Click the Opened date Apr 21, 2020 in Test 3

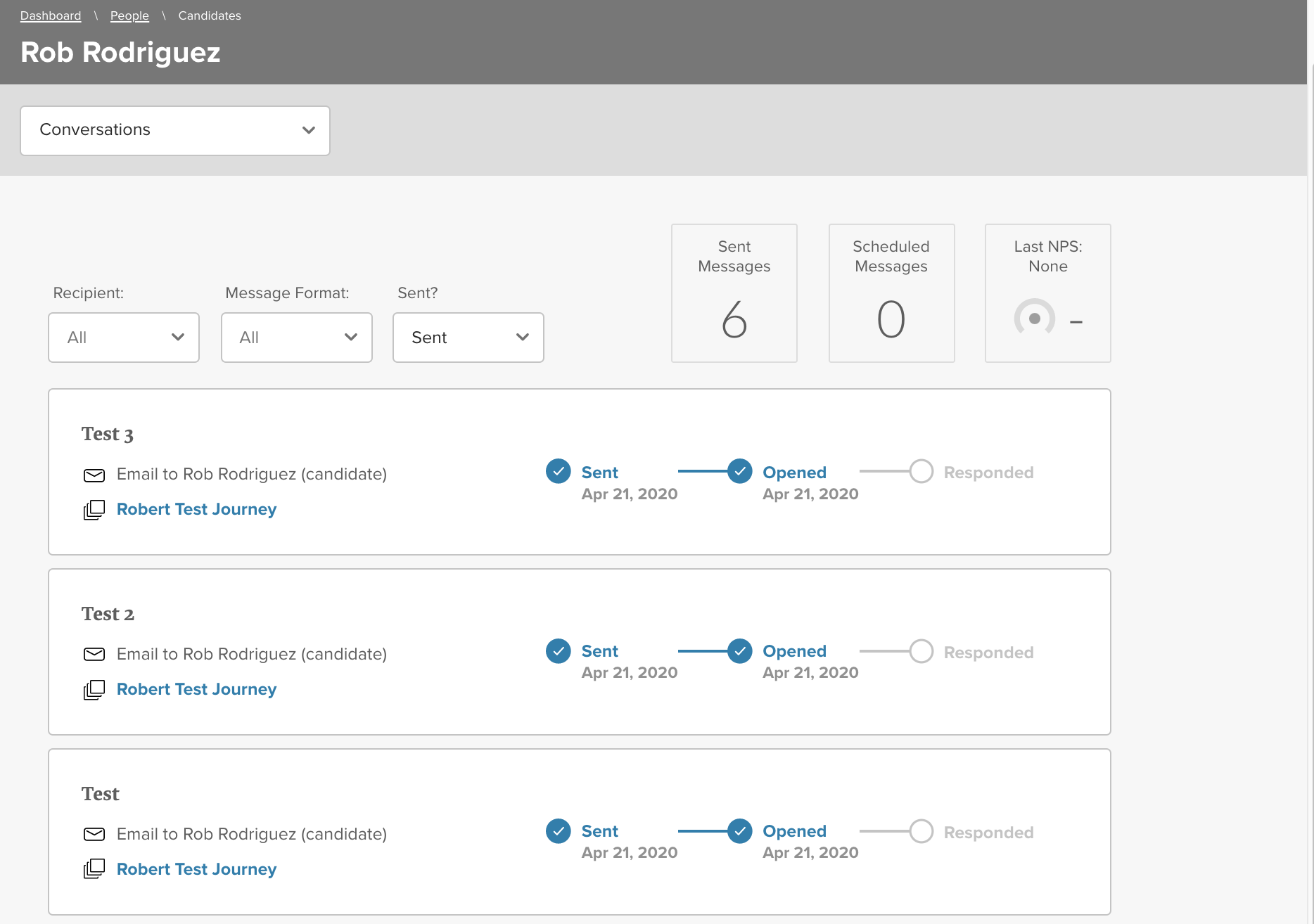[810, 494]
